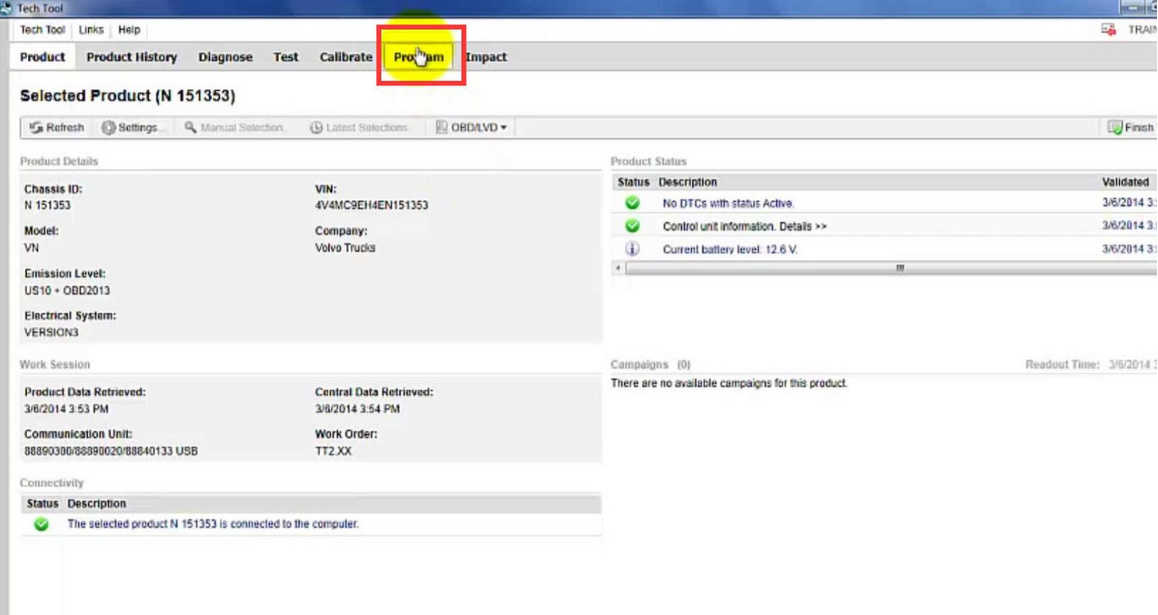Switch to the Diagnose tab
This screenshot has width=1158, height=615.
(225, 57)
